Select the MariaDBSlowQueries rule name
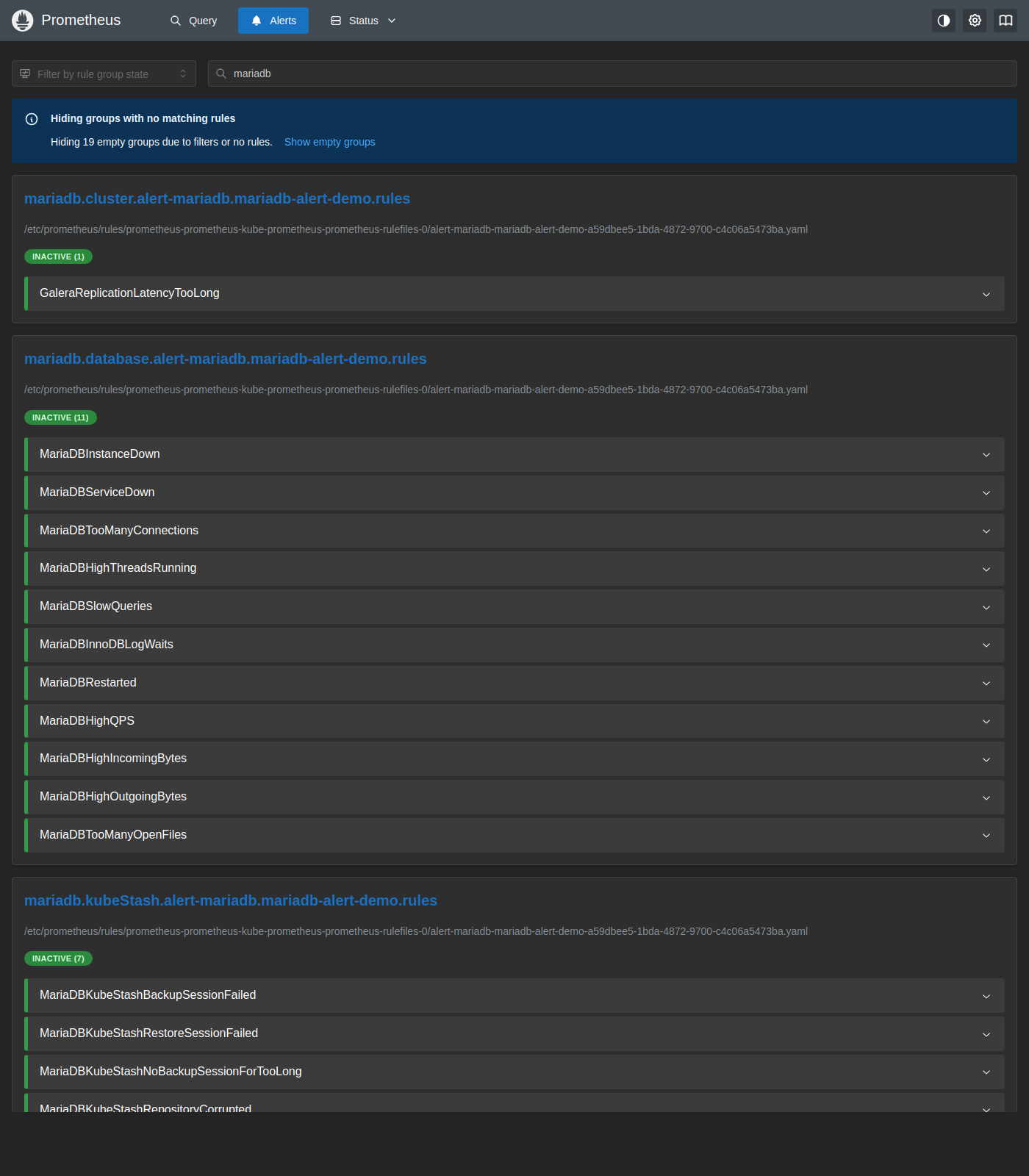1029x1176 pixels. click(96, 606)
